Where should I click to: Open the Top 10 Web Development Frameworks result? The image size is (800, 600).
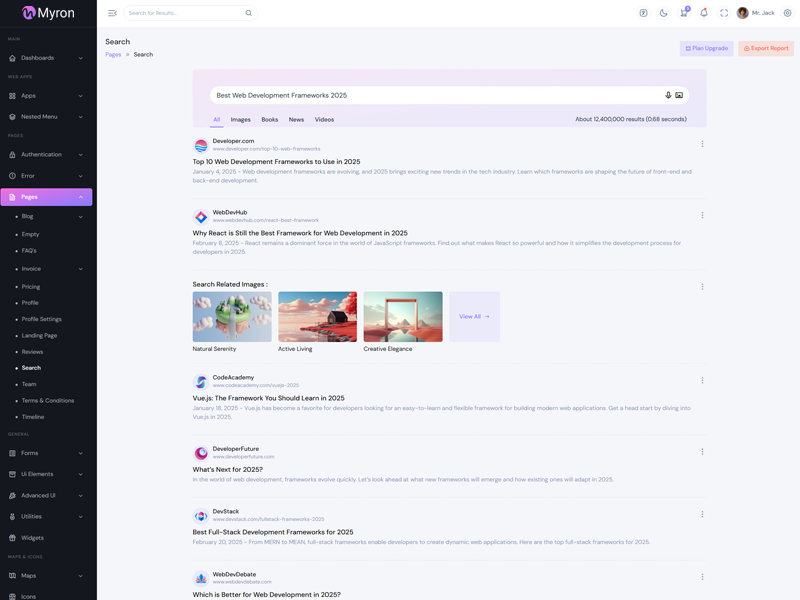[276, 161]
